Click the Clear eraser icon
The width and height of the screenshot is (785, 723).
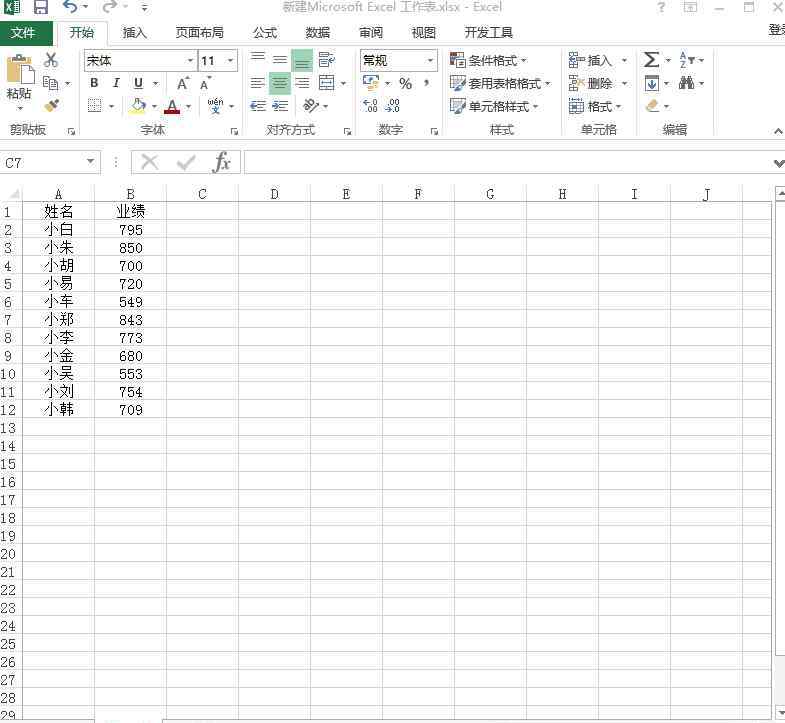(652, 106)
